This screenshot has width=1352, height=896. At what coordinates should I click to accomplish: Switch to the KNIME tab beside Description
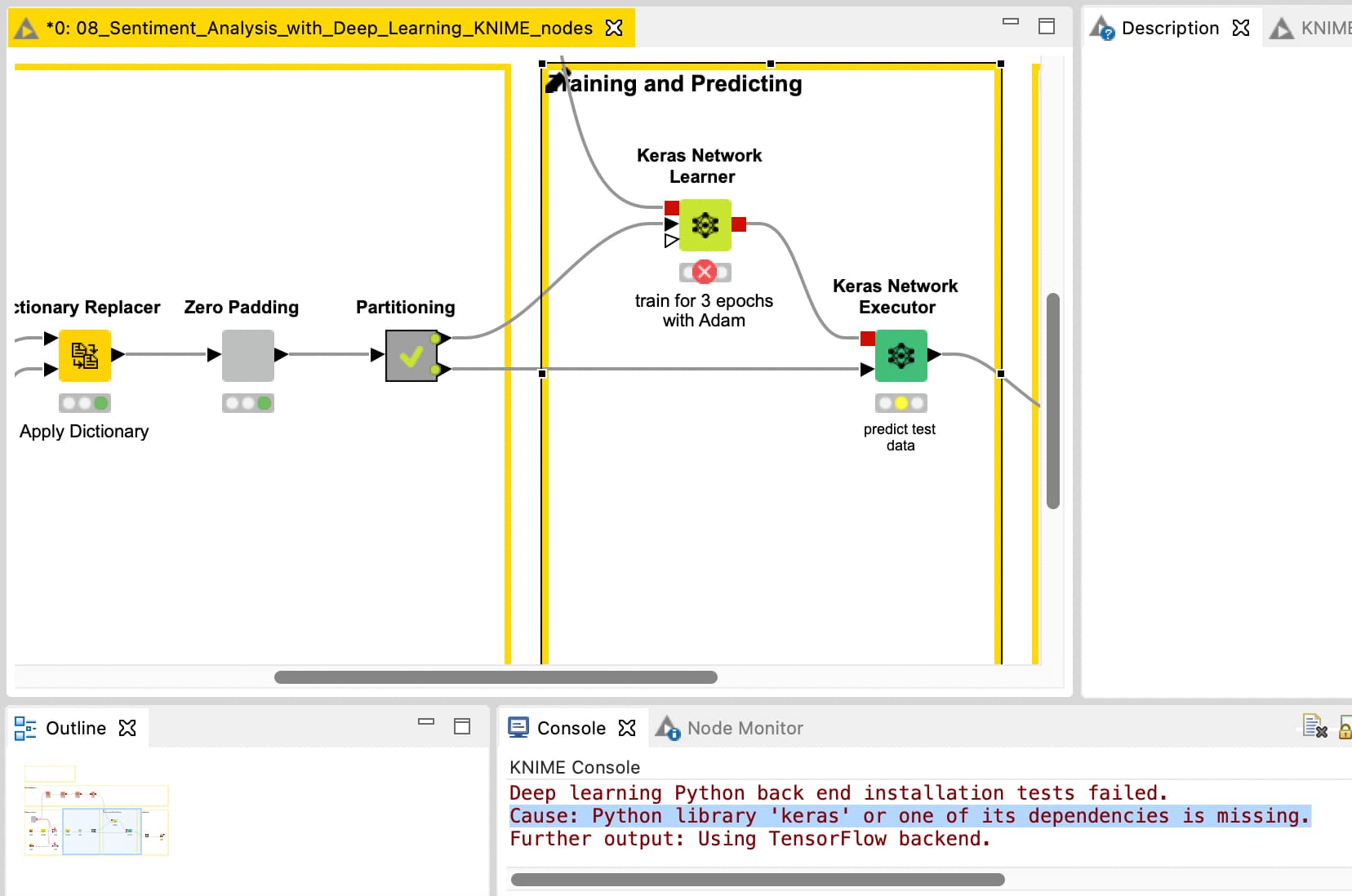point(1311,29)
